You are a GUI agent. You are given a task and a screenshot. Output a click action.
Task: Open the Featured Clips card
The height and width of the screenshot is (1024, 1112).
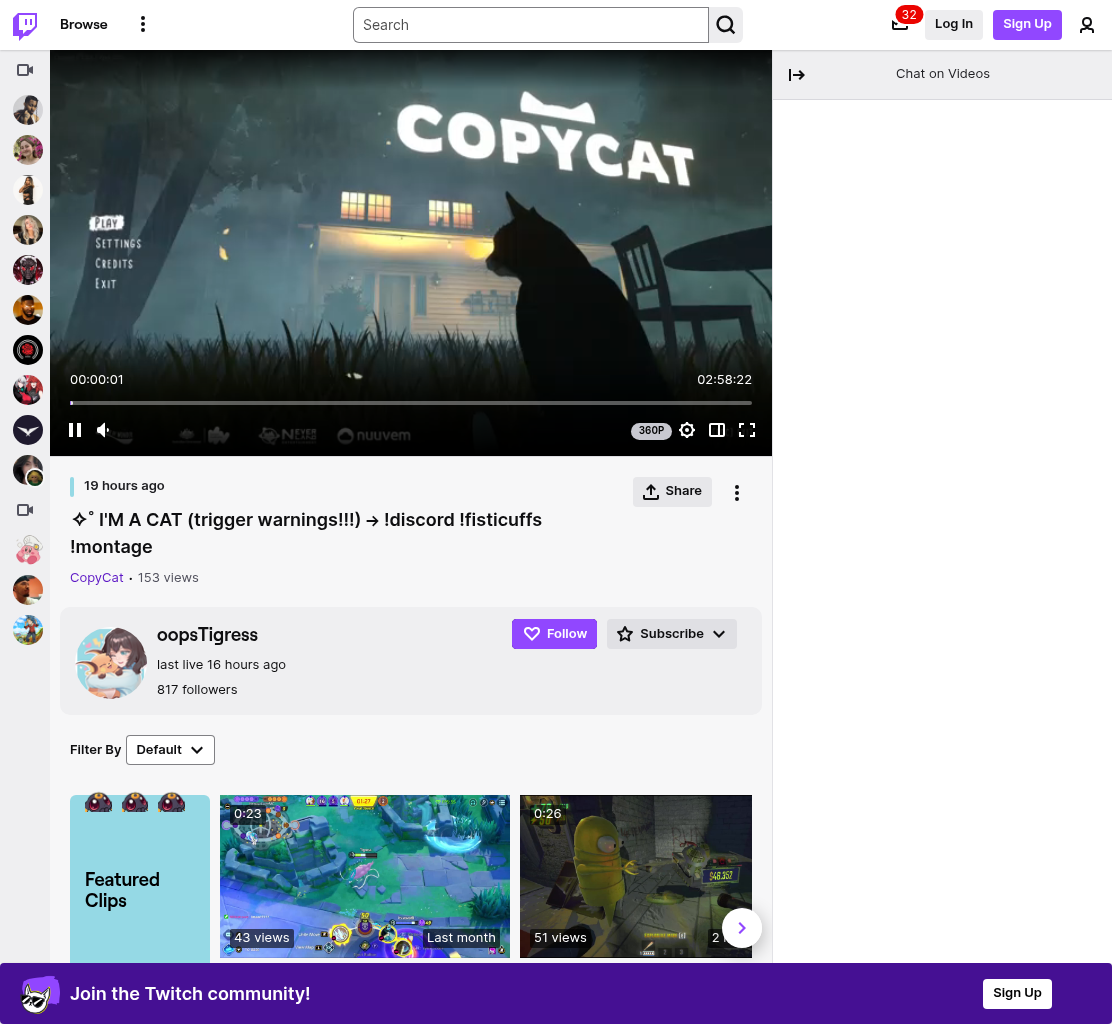(x=140, y=879)
